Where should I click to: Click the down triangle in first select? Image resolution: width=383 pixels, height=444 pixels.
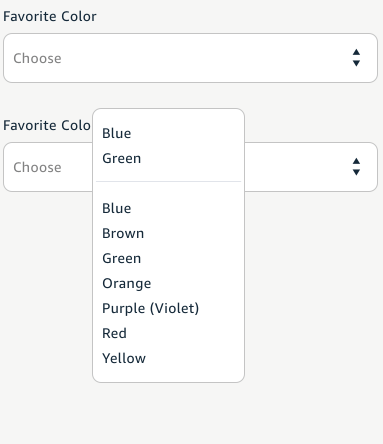[356, 63]
